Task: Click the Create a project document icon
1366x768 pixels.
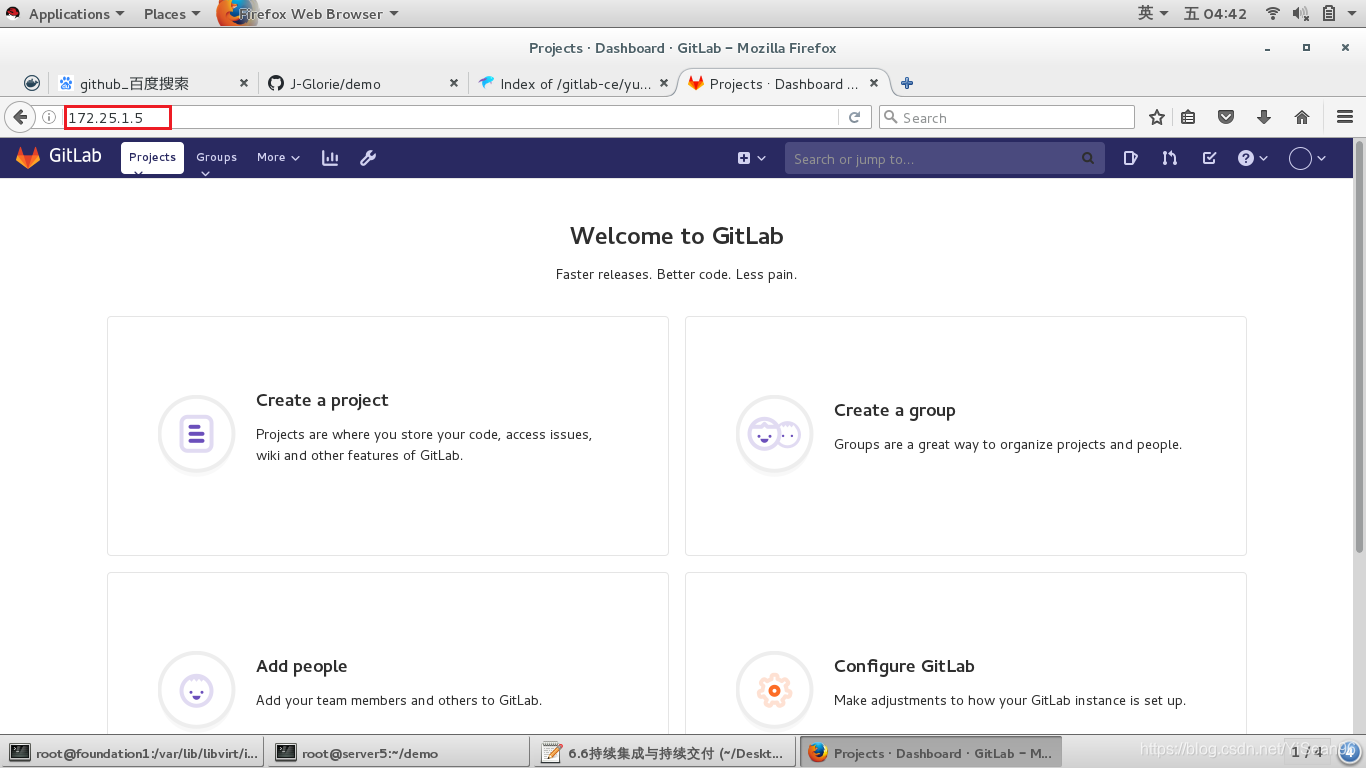Action: [x=196, y=434]
